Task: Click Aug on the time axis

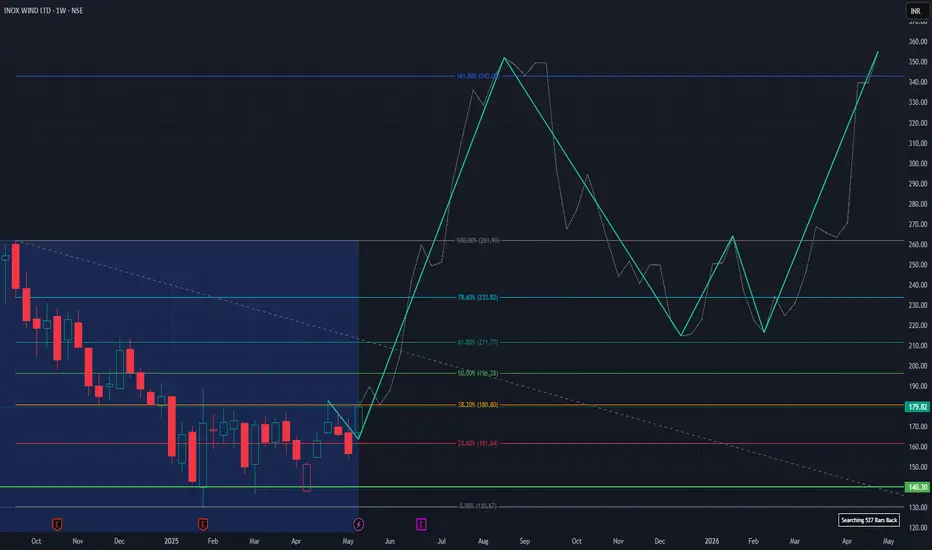Action: [x=483, y=541]
